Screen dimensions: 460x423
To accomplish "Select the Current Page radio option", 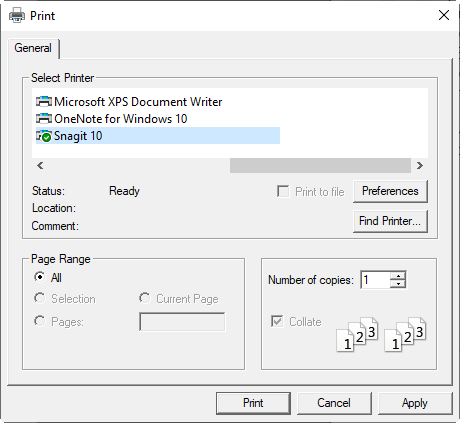I will pos(144,298).
